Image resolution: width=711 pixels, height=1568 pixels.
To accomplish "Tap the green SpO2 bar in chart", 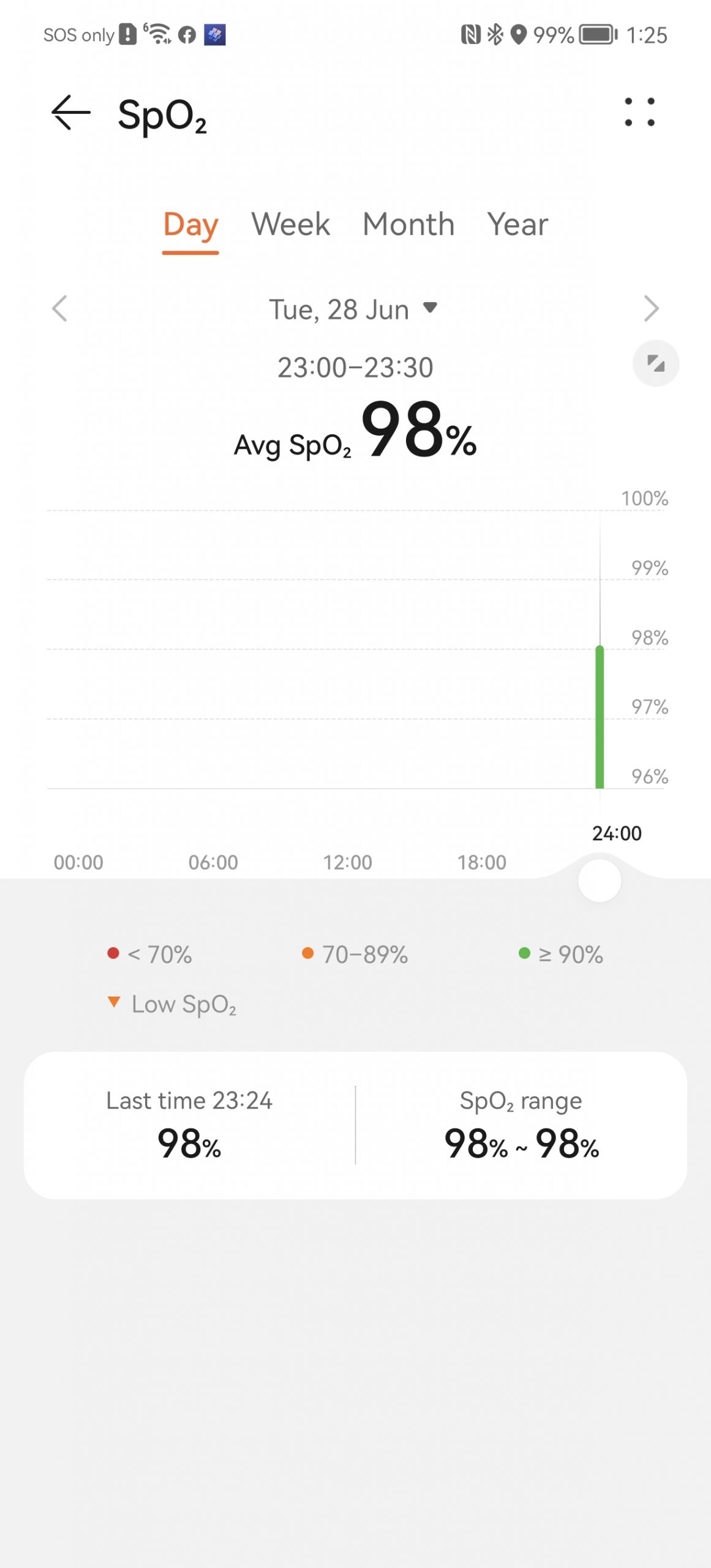I will pyautogui.click(x=600, y=717).
